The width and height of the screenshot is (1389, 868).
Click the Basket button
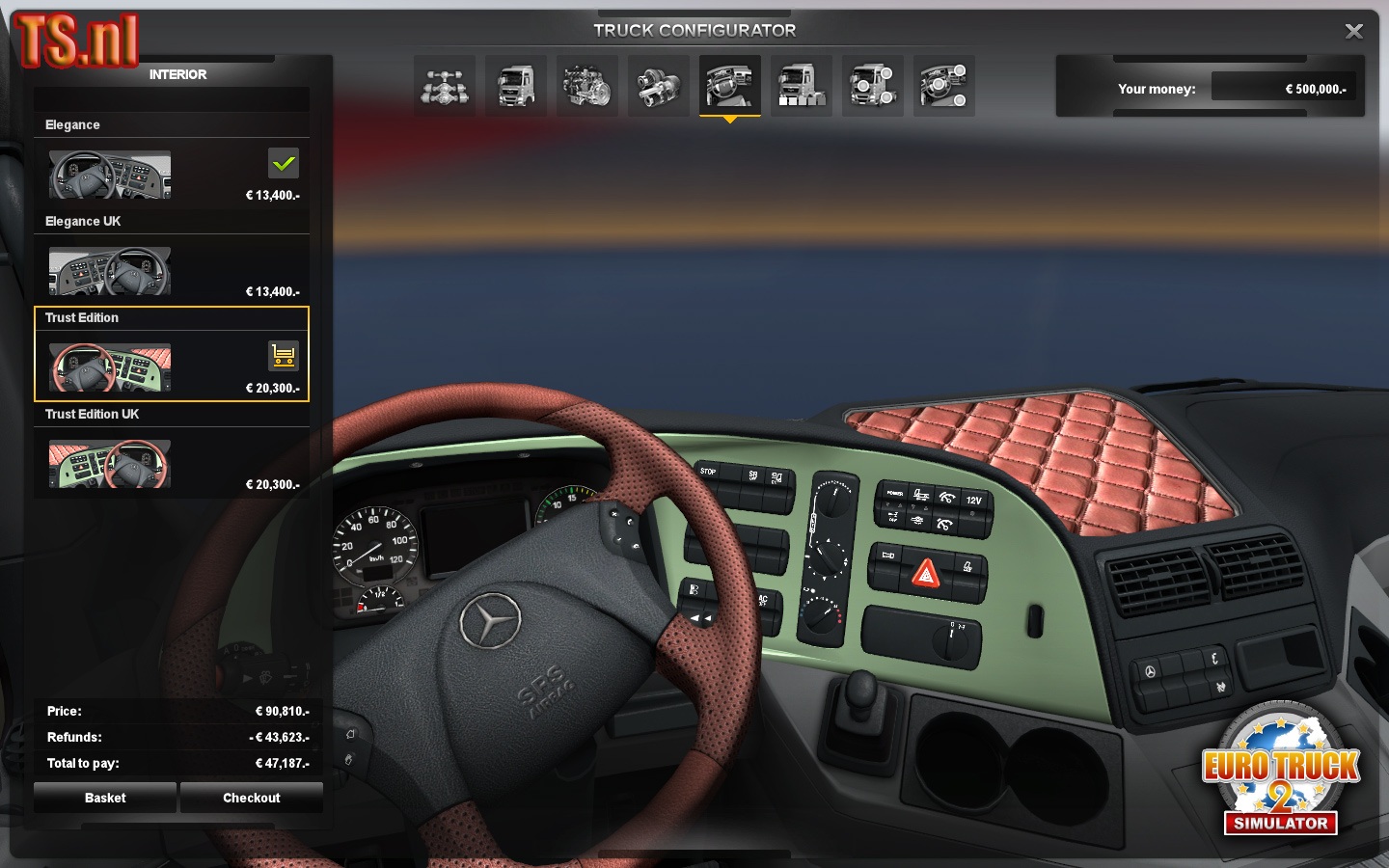tap(105, 798)
